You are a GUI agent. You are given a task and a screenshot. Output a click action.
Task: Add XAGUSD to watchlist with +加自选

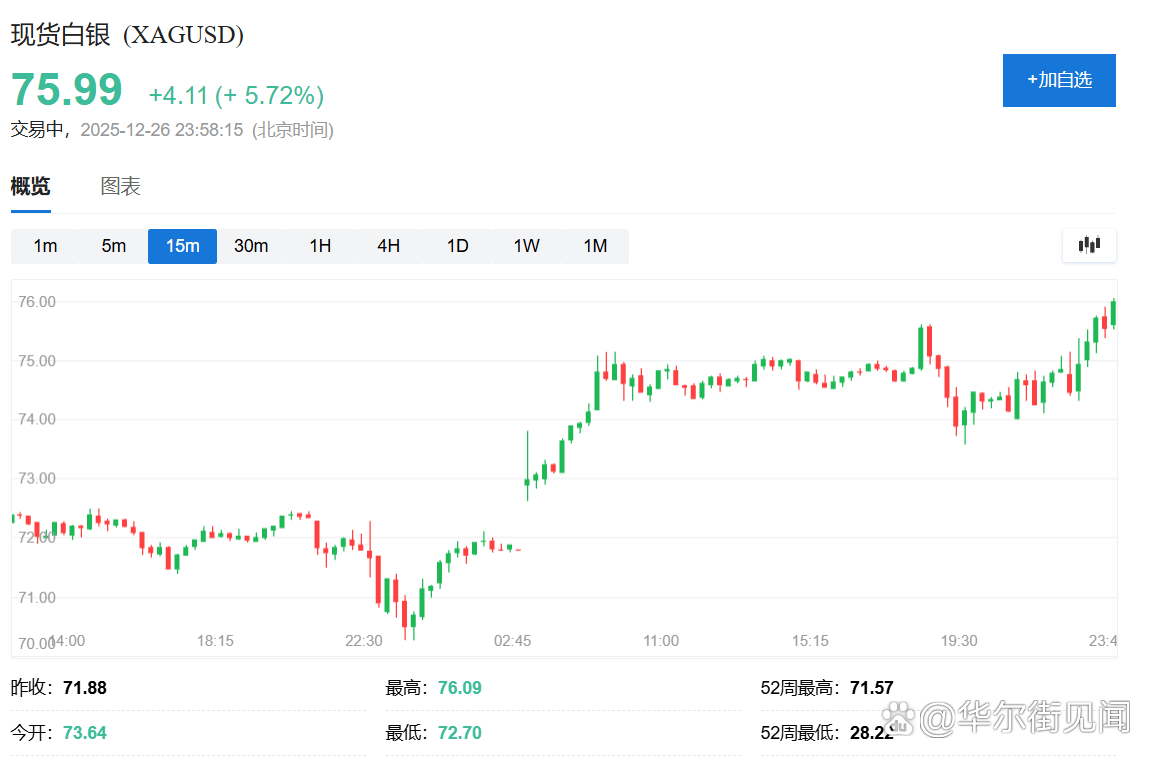tap(1059, 80)
